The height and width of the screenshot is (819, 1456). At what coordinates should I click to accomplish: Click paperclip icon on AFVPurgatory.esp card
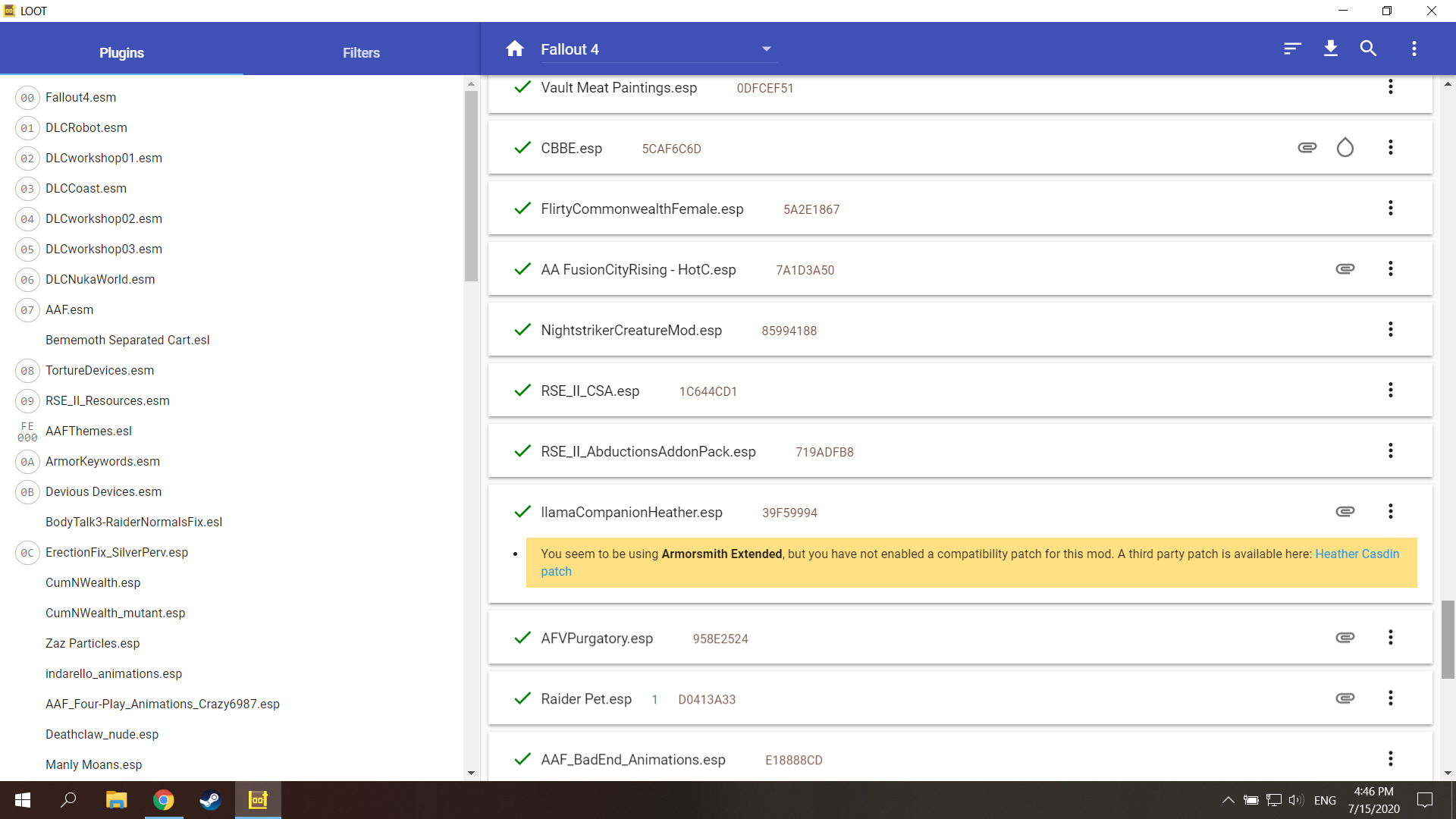tap(1345, 637)
